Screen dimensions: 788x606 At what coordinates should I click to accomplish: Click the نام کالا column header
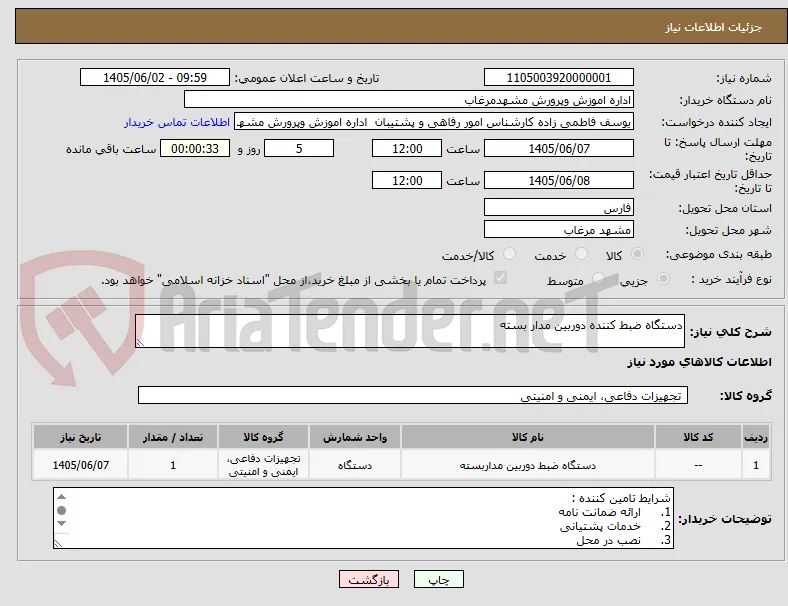pos(528,437)
